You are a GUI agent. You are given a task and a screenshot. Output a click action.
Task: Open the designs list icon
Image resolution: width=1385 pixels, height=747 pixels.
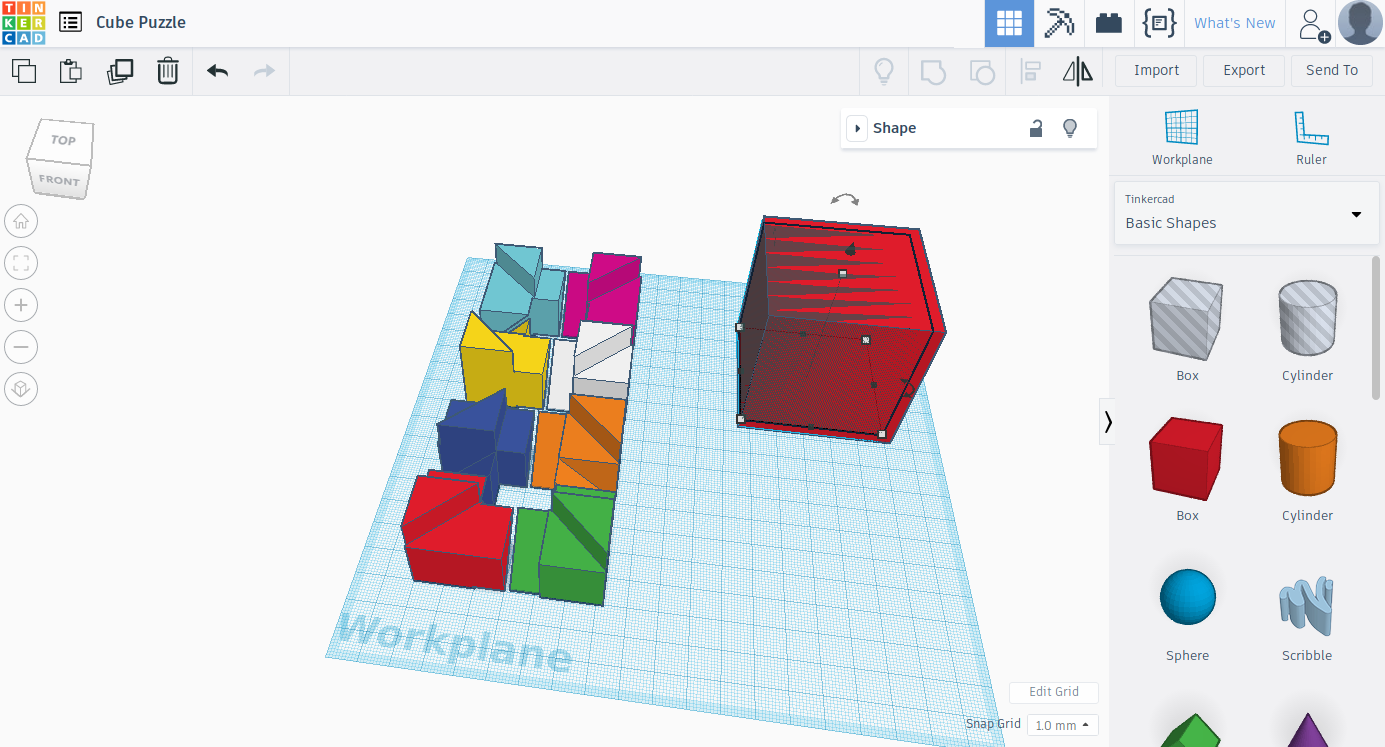(70, 22)
